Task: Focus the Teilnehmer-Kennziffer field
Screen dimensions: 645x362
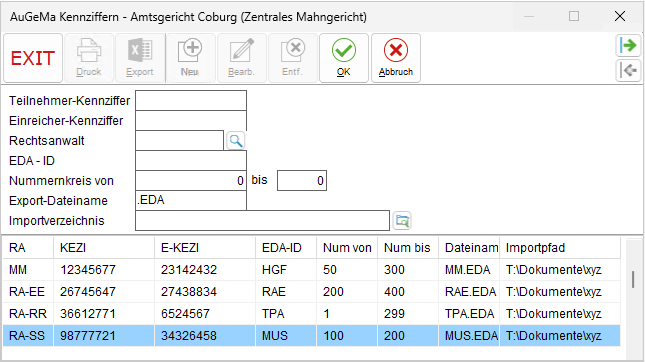Action: 191,100
